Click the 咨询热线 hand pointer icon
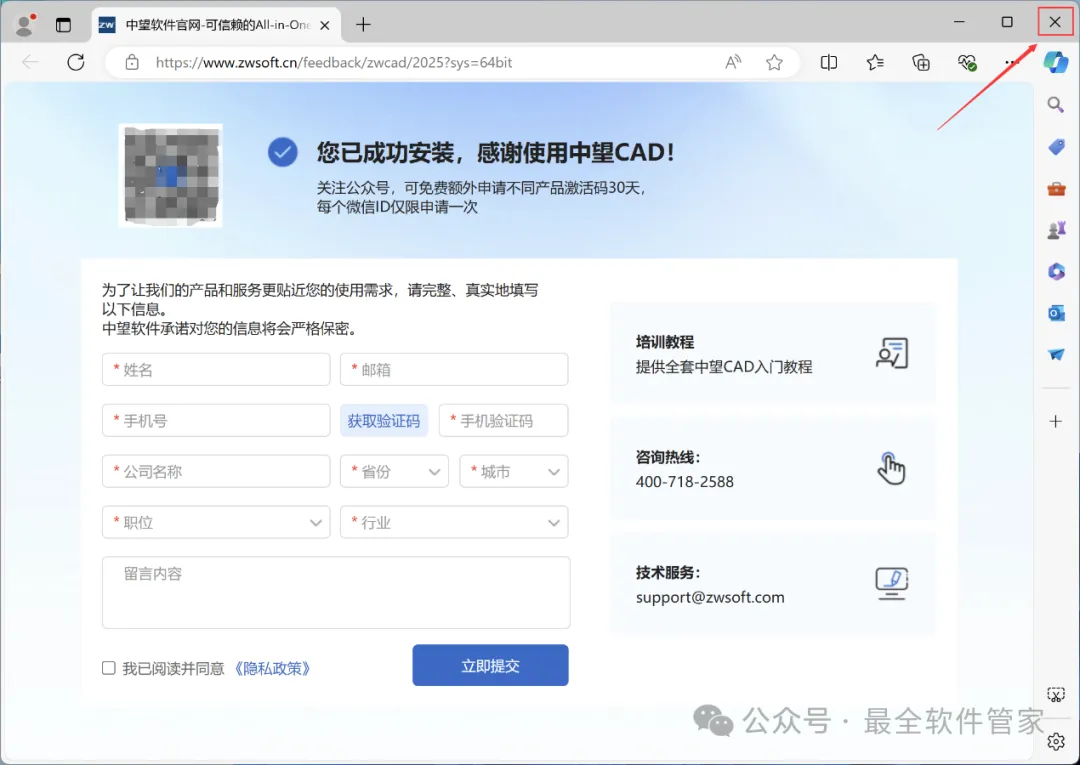1080x765 pixels. [891, 468]
